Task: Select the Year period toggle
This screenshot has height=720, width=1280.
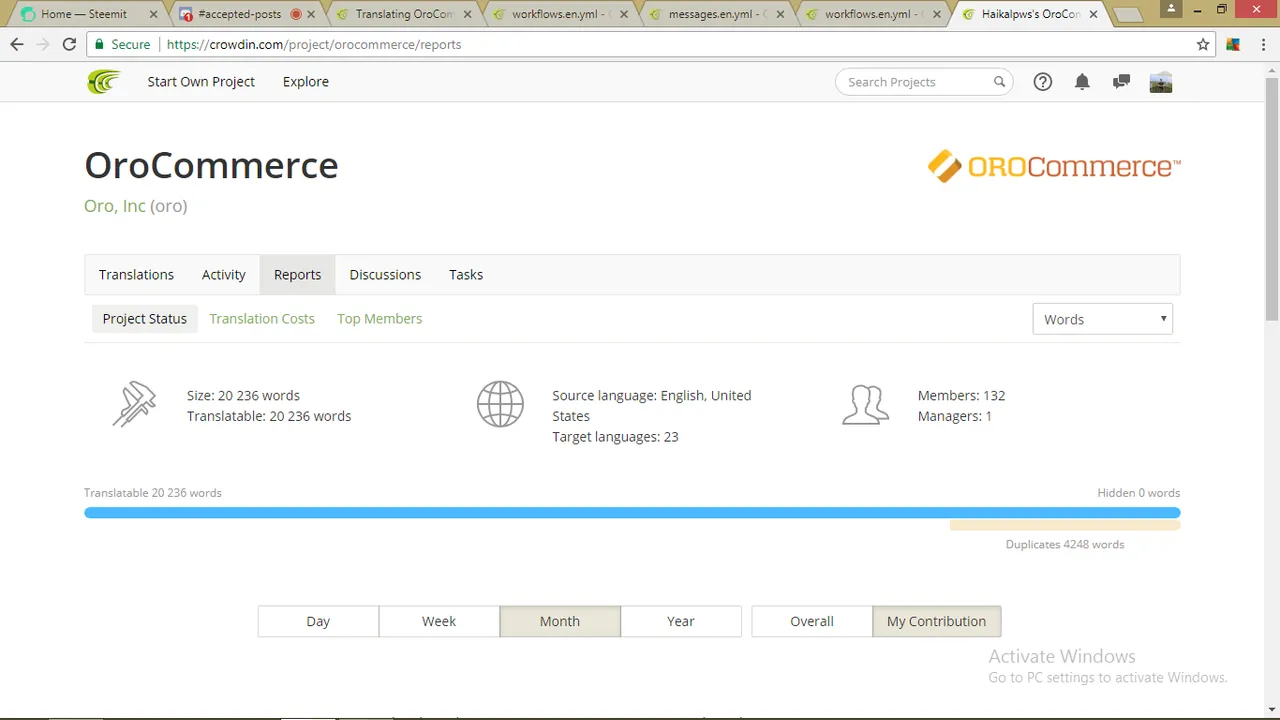Action: [x=681, y=621]
